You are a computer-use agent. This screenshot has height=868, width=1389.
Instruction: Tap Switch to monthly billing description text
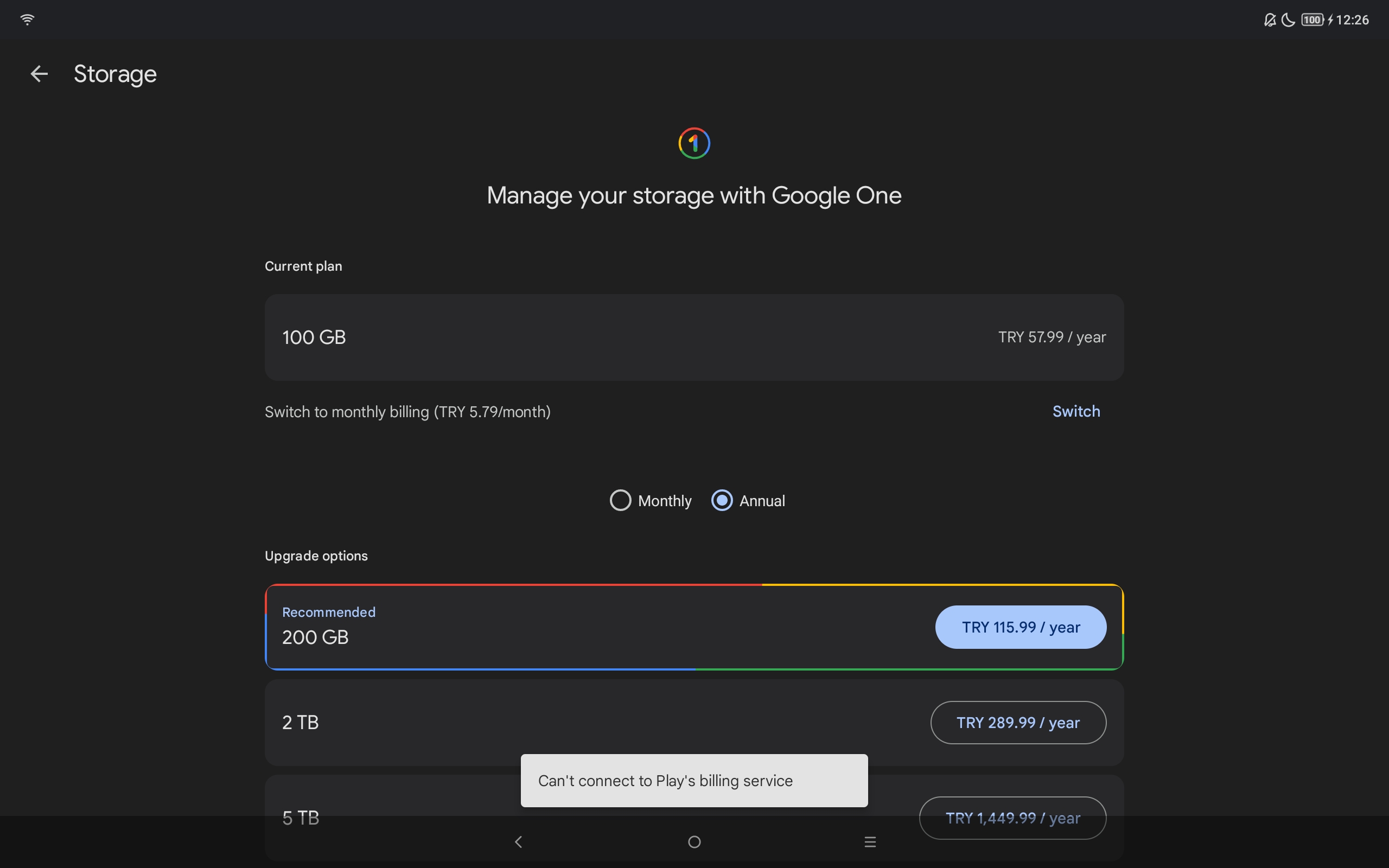[407, 412]
